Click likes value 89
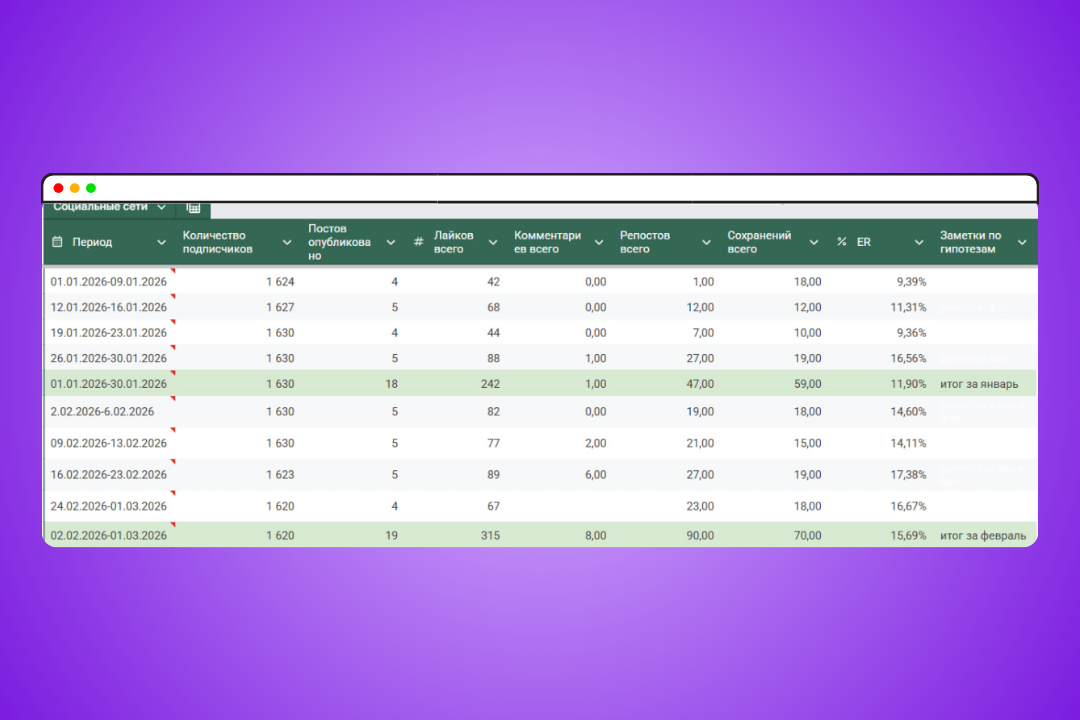The image size is (1080, 720). 493,475
